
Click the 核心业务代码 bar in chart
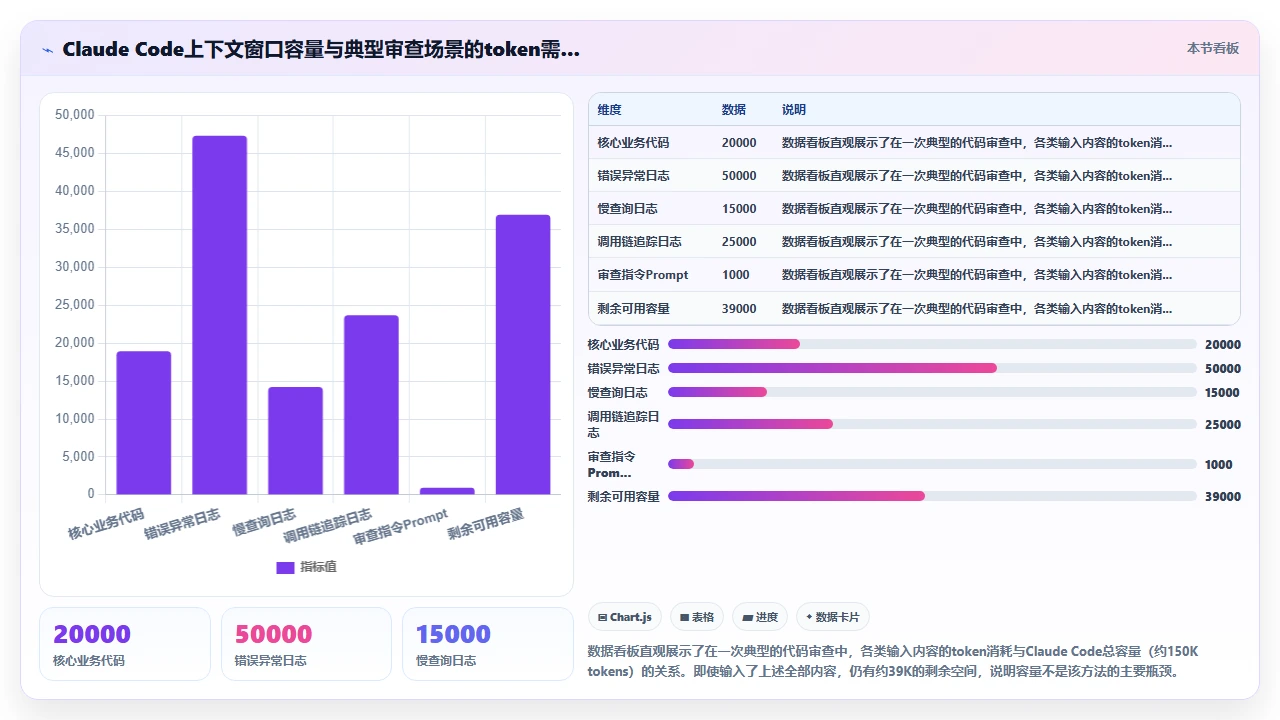click(143, 422)
